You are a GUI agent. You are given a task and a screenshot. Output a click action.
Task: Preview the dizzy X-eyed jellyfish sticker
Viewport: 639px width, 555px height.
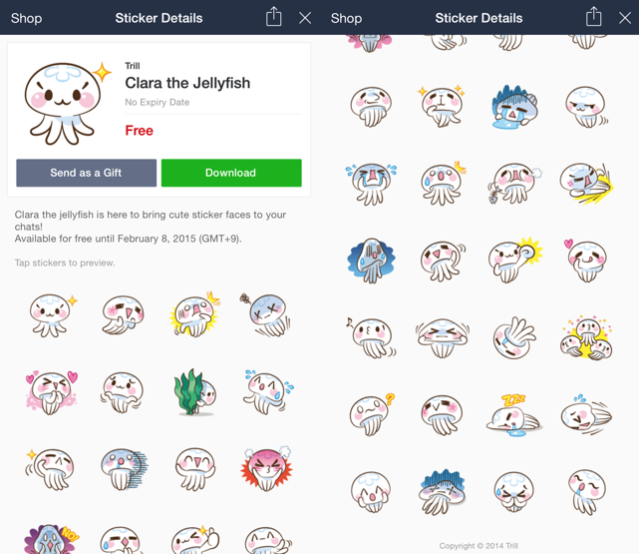[x=267, y=315]
